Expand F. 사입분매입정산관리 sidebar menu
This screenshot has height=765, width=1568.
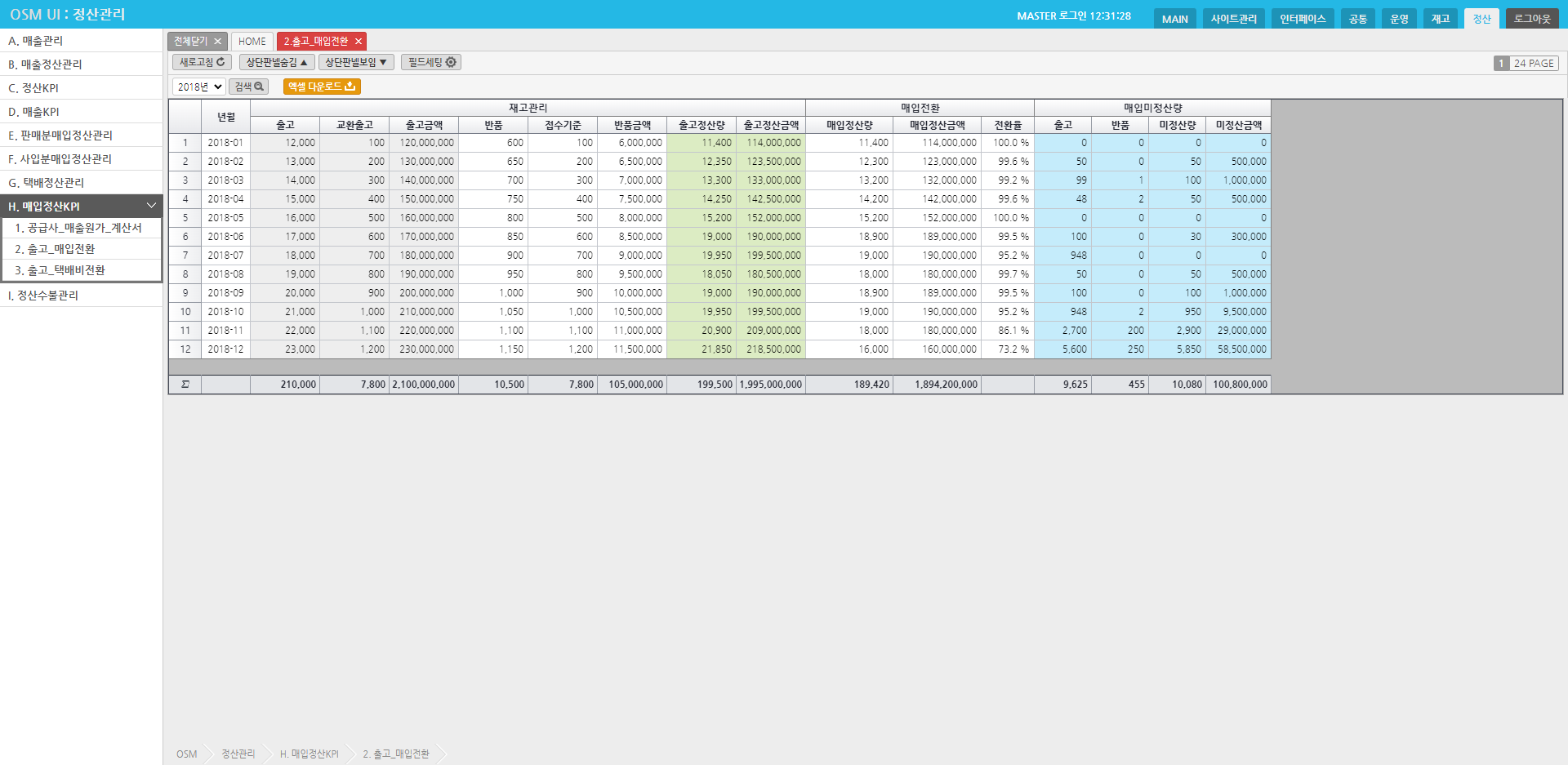(x=82, y=159)
